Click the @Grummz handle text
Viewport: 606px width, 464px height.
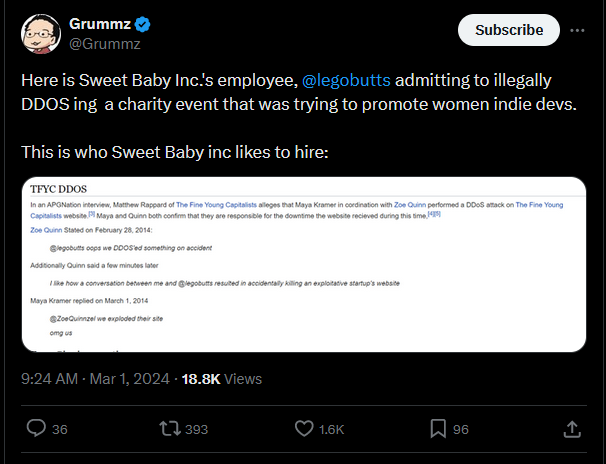tap(105, 44)
